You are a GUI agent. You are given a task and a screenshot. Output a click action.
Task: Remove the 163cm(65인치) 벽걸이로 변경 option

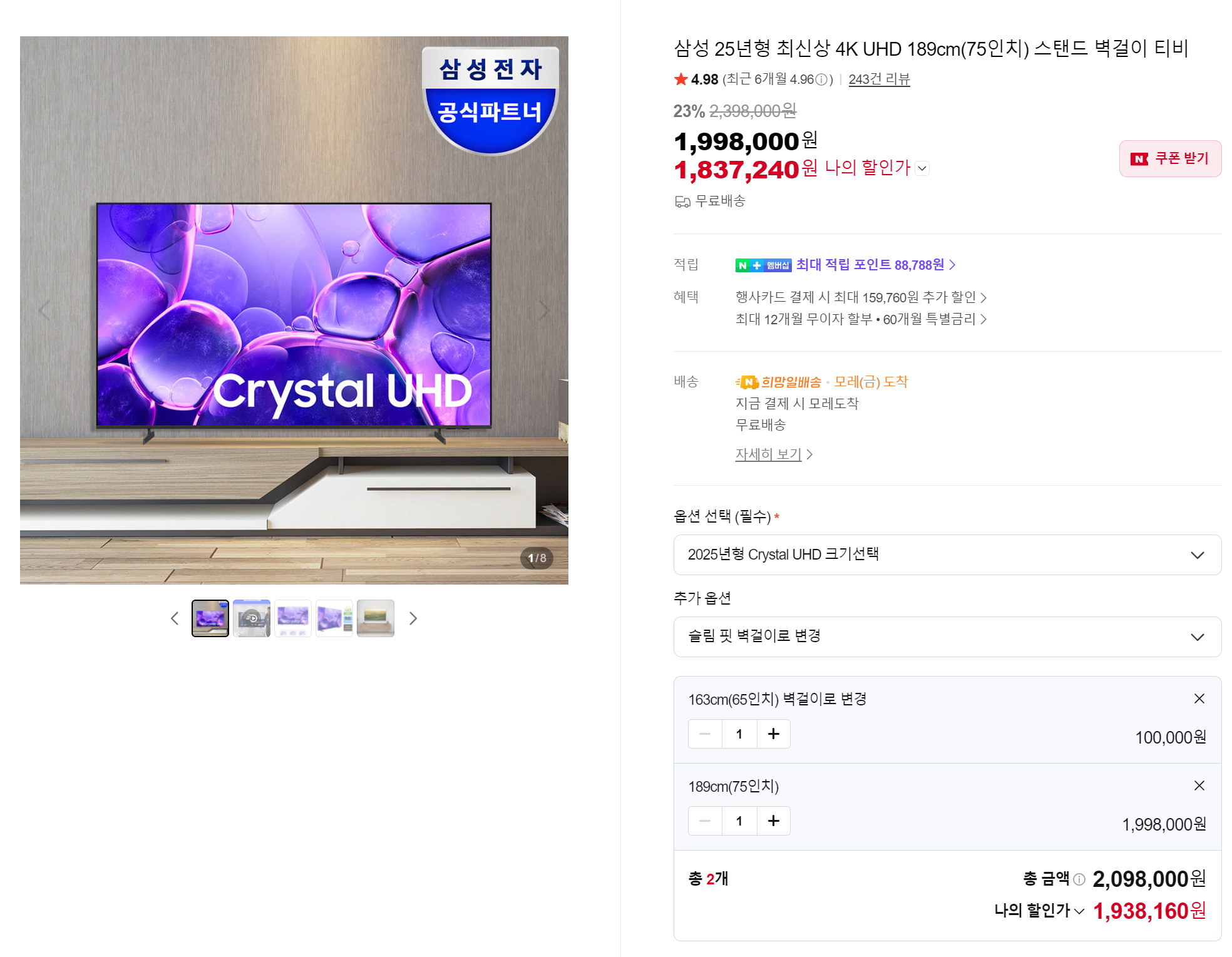(x=1199, y=699)
